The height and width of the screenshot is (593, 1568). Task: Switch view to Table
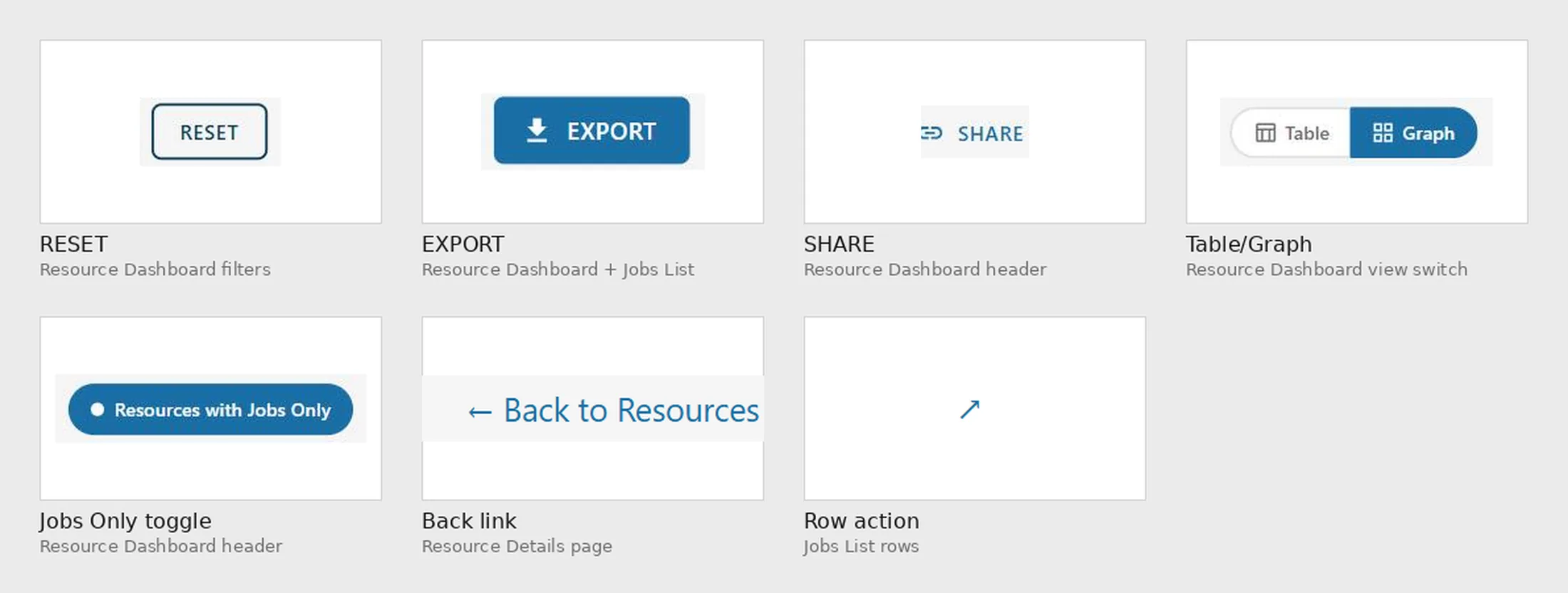click(x=1291, y=133)
